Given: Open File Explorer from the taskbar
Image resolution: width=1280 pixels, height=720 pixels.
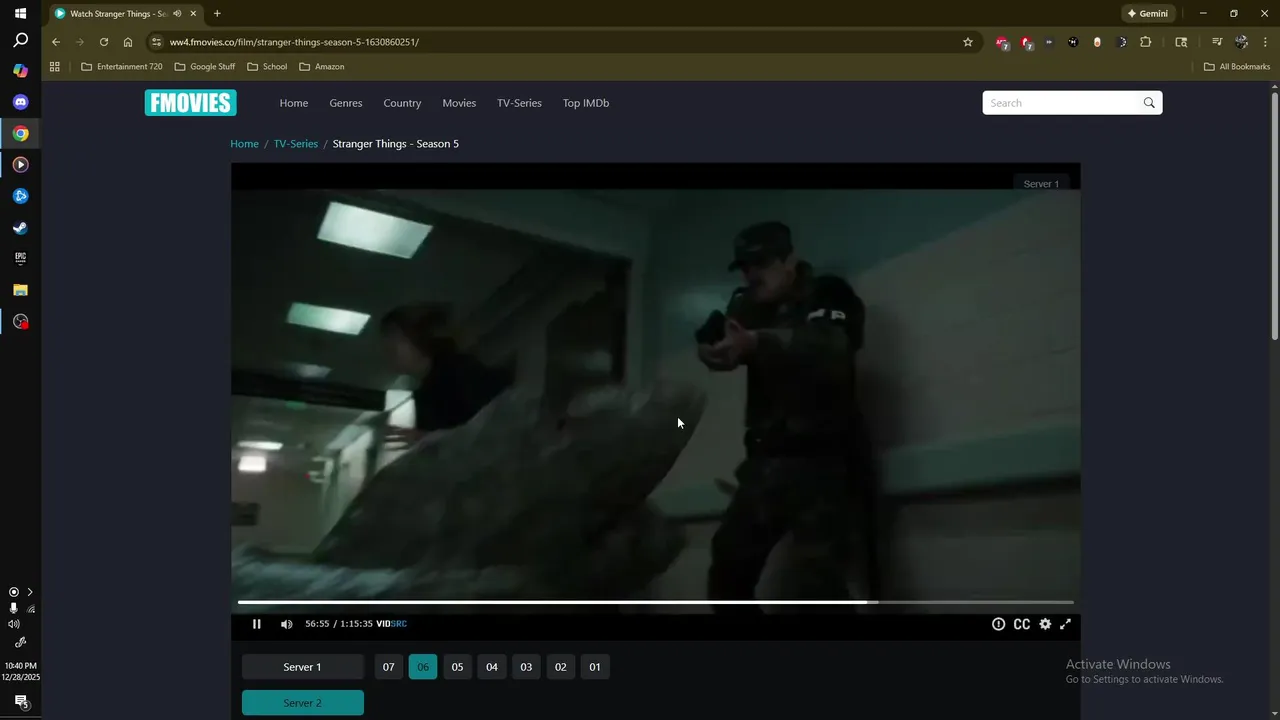Looking at the screenshot, I should point(20,290).
